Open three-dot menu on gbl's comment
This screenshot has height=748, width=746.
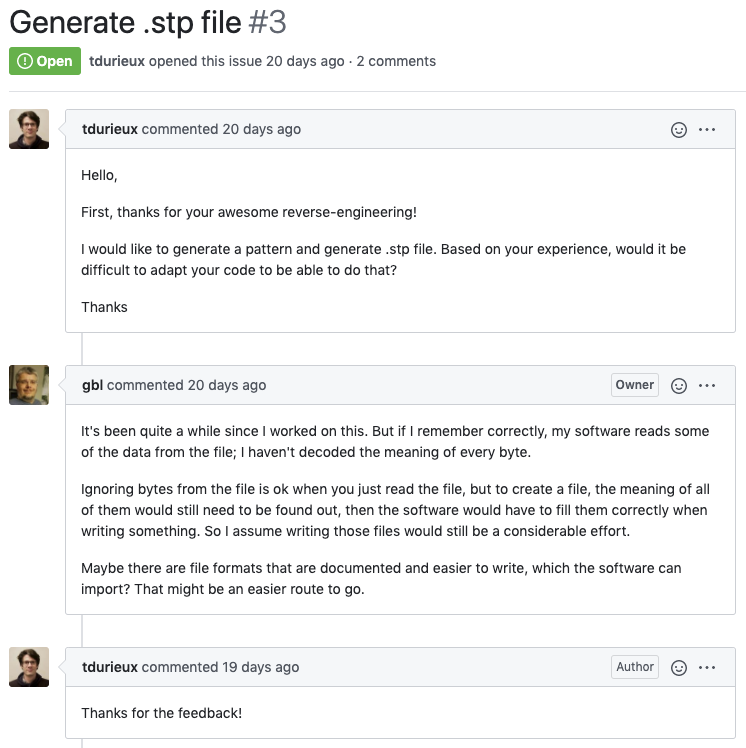pyautogui.click(x=706, y=385)
